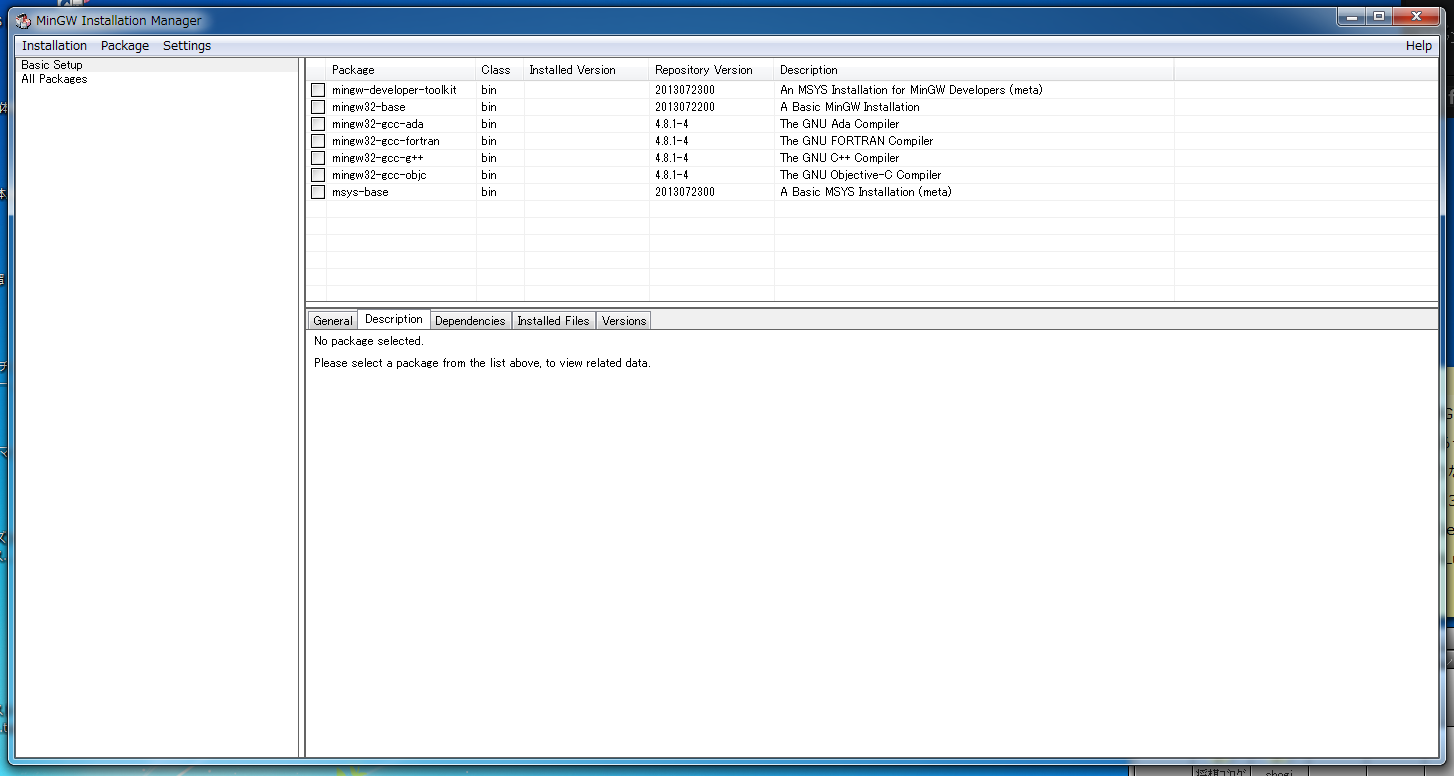Select the mingw32-gcc-ada package name
The height and width of the screenshot is (776, 1454).
(x=378, y=124)
